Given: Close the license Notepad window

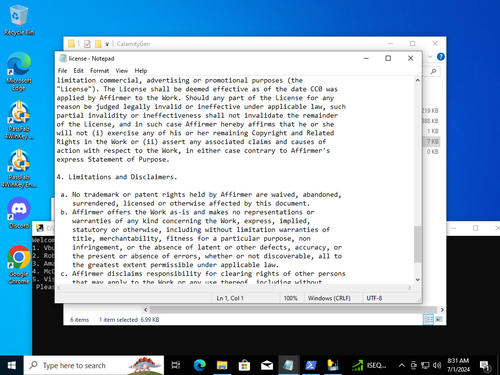Looking at the screenshot, I should pos(410,58).
